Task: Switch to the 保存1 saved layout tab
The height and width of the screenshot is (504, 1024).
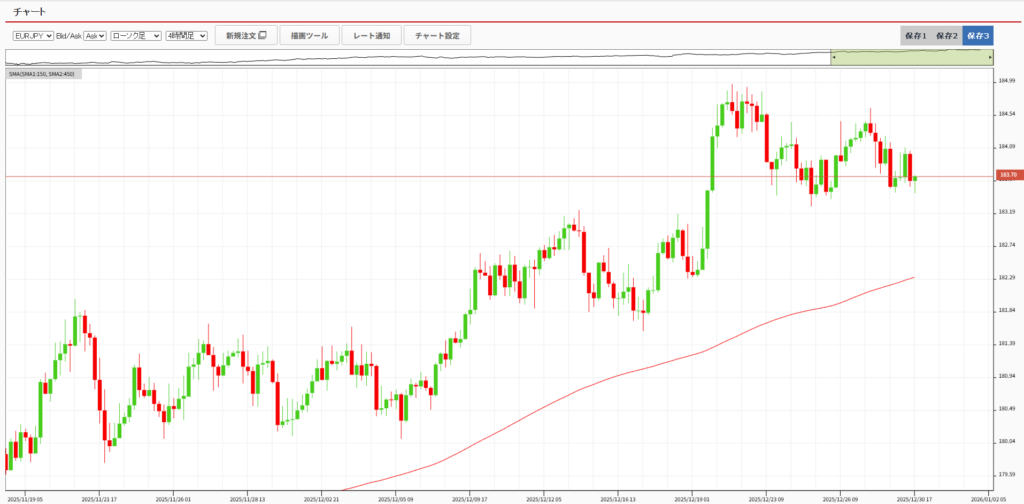Action: click(x=915, y=36)
